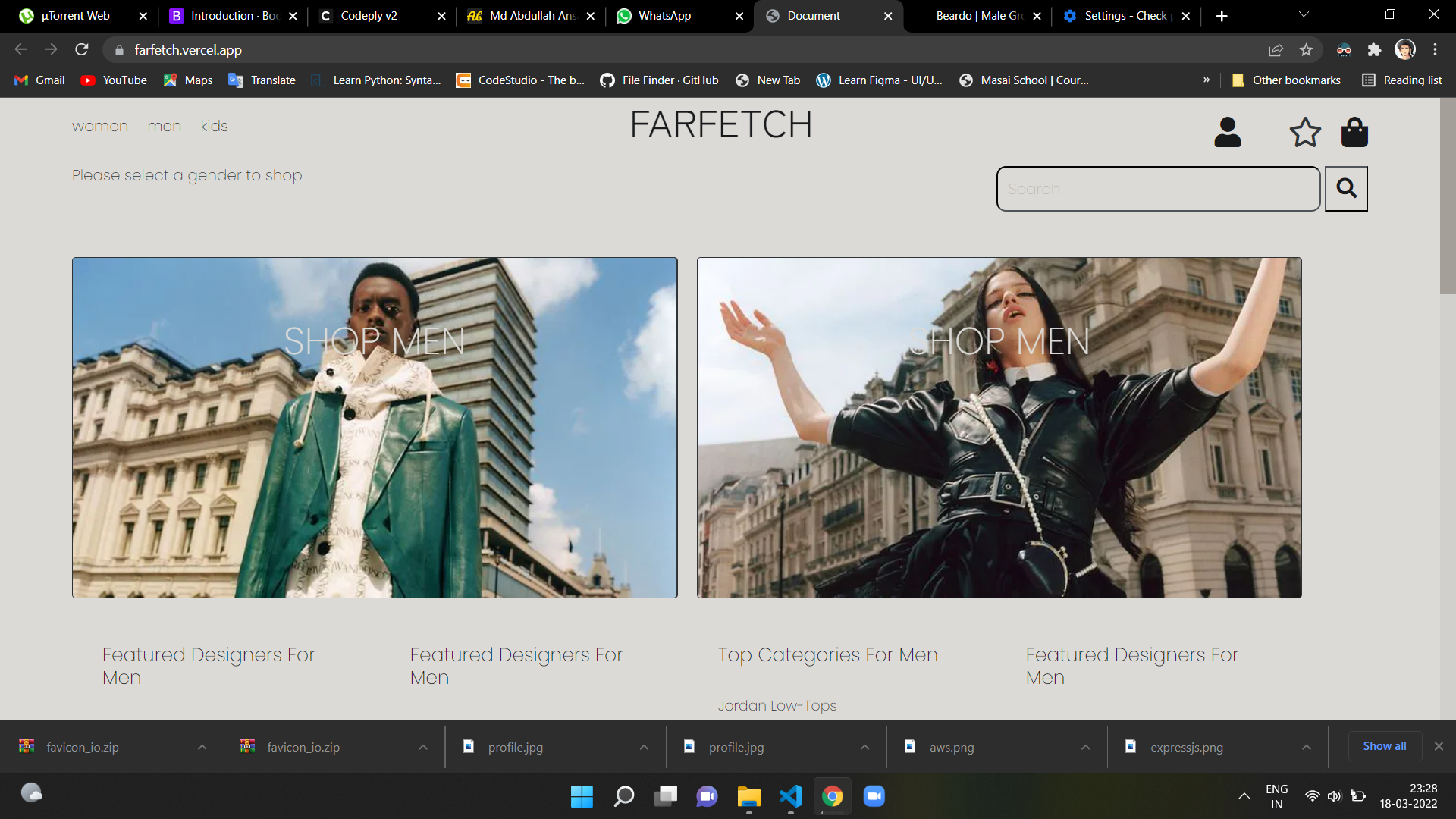Open the Translate bookmark
This screenshot has width=1456, height=819.
pos(262,80)
